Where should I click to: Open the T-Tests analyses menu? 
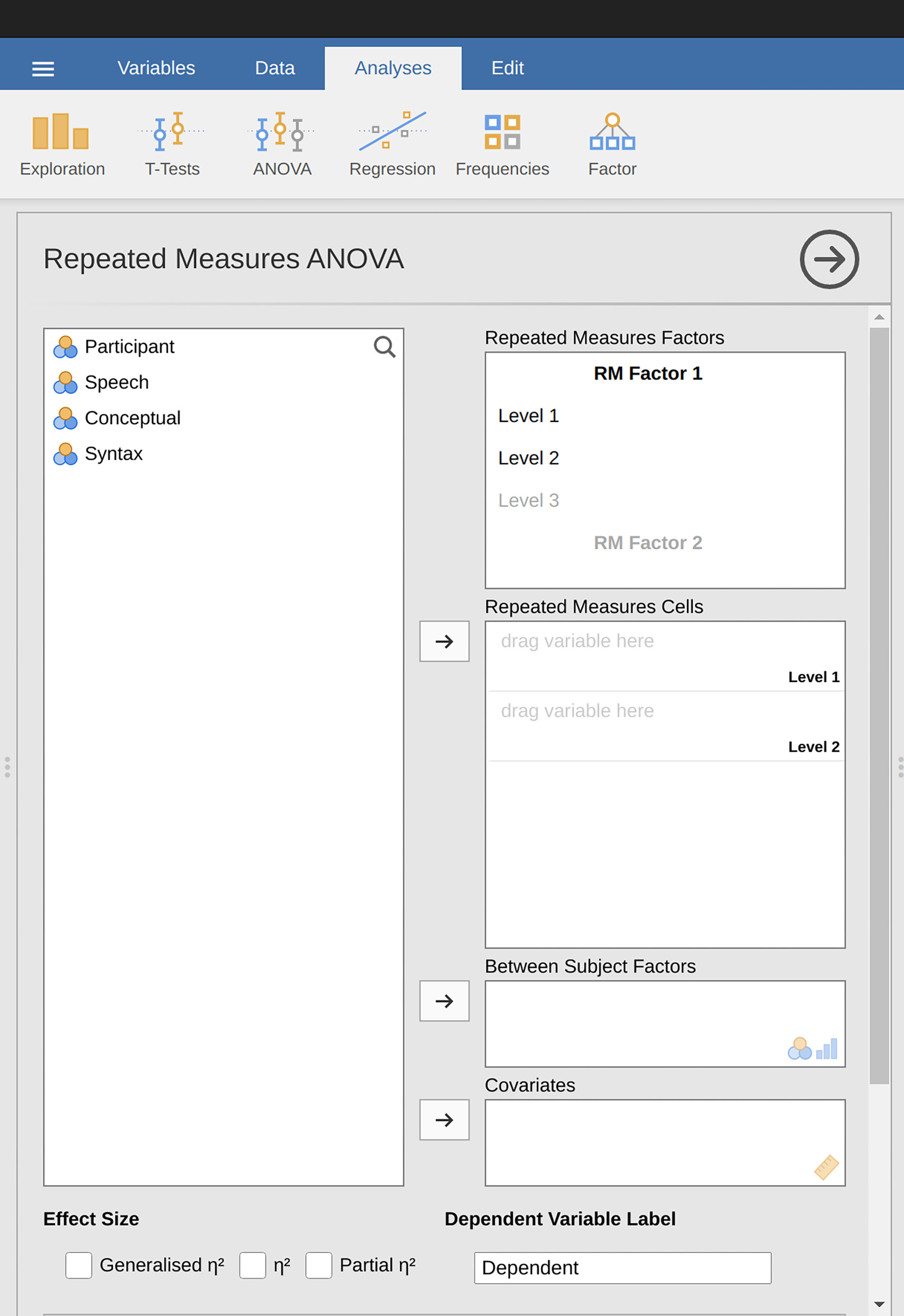[172, 145]
